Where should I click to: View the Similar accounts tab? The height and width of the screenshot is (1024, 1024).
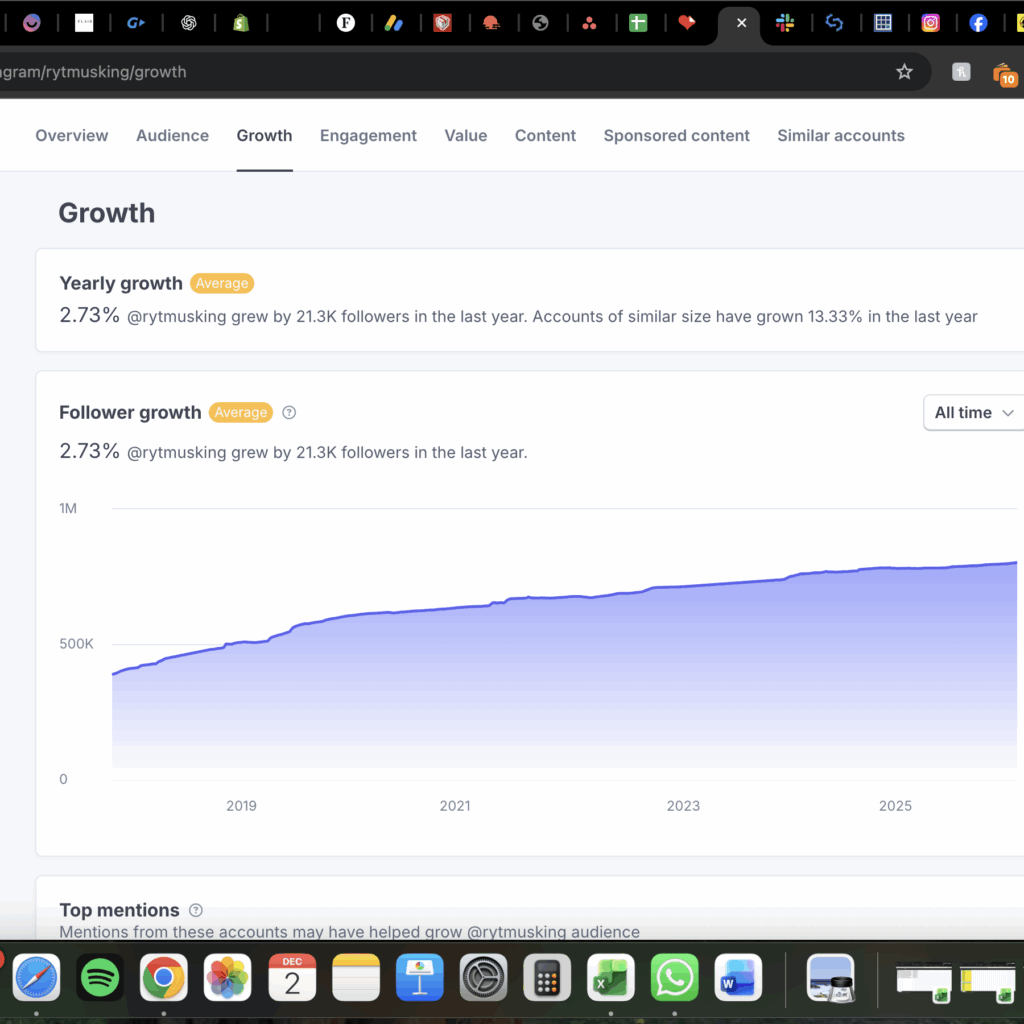click(840, 136)
